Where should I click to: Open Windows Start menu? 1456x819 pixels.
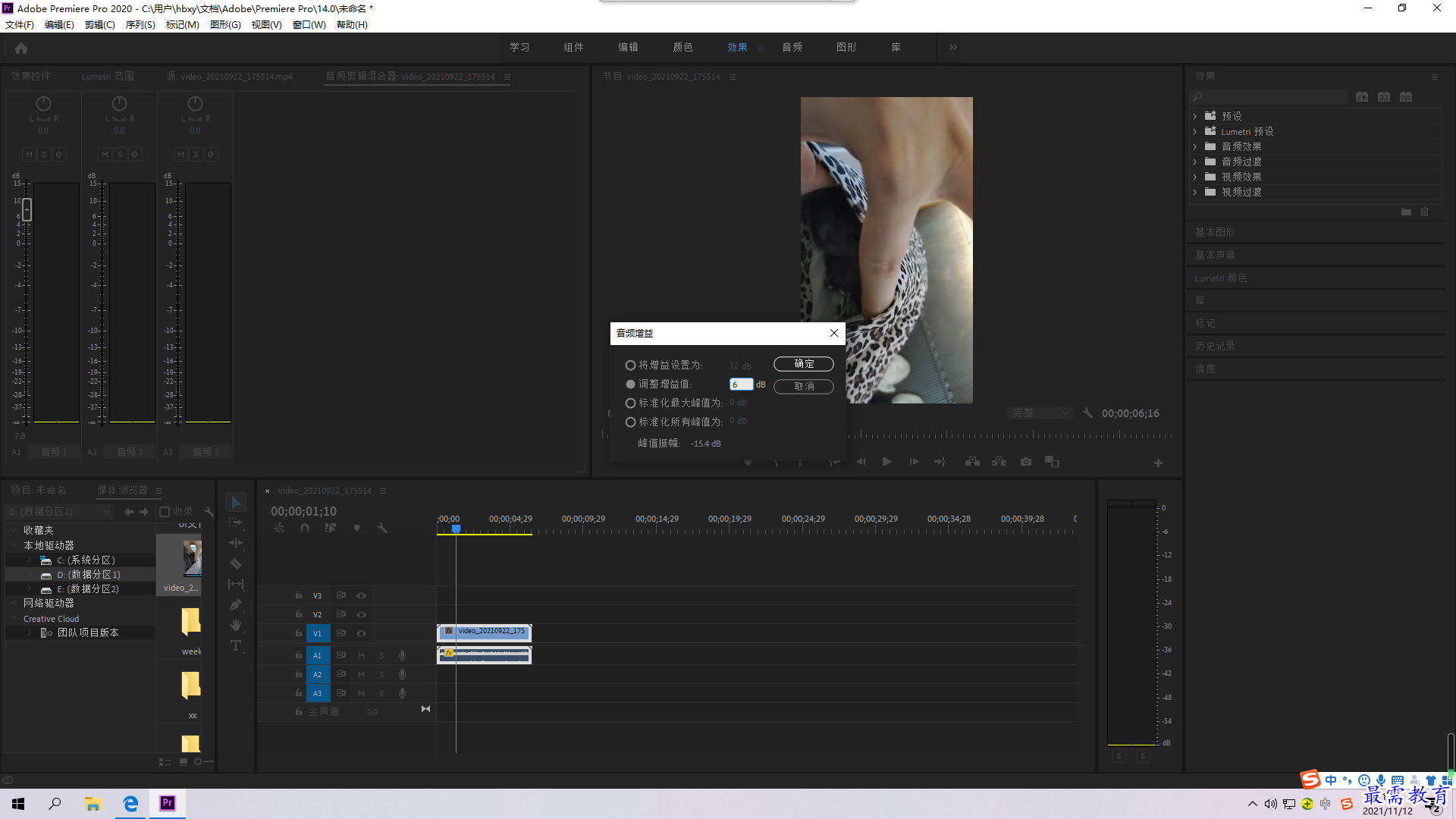18,803
